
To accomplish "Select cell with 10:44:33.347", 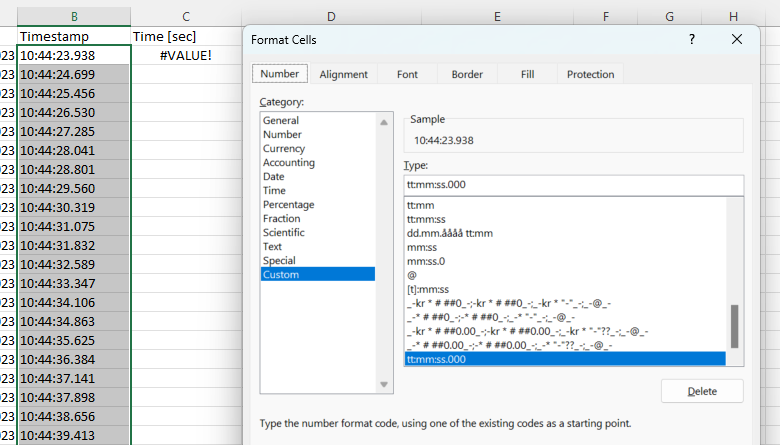I will [x=74, y=283].
